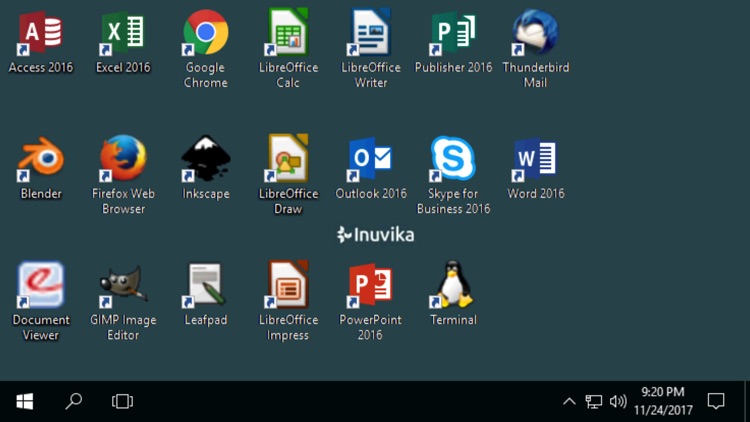Select the LibreOffice Draw shortcut

coord(288,159)
